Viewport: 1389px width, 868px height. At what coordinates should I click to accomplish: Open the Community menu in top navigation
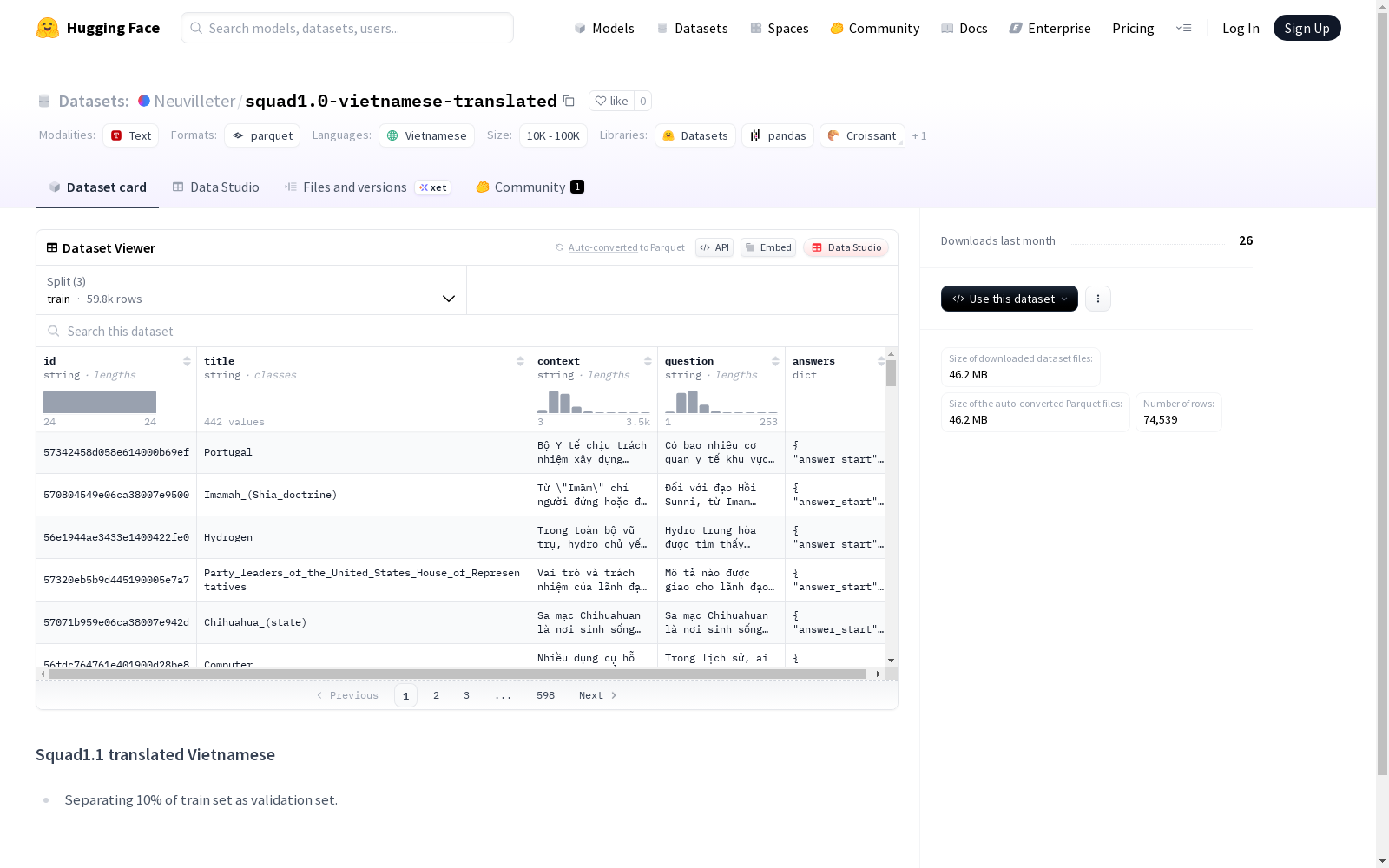tap(874, 28)
